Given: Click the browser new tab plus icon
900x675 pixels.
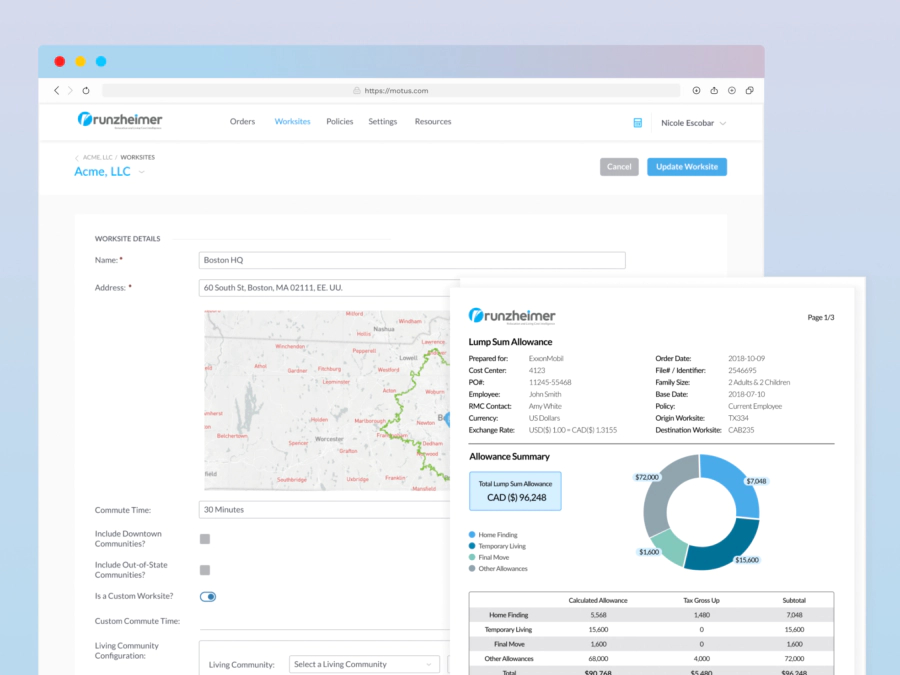Looking at the screenshot, I should click(x=732, y=90).
